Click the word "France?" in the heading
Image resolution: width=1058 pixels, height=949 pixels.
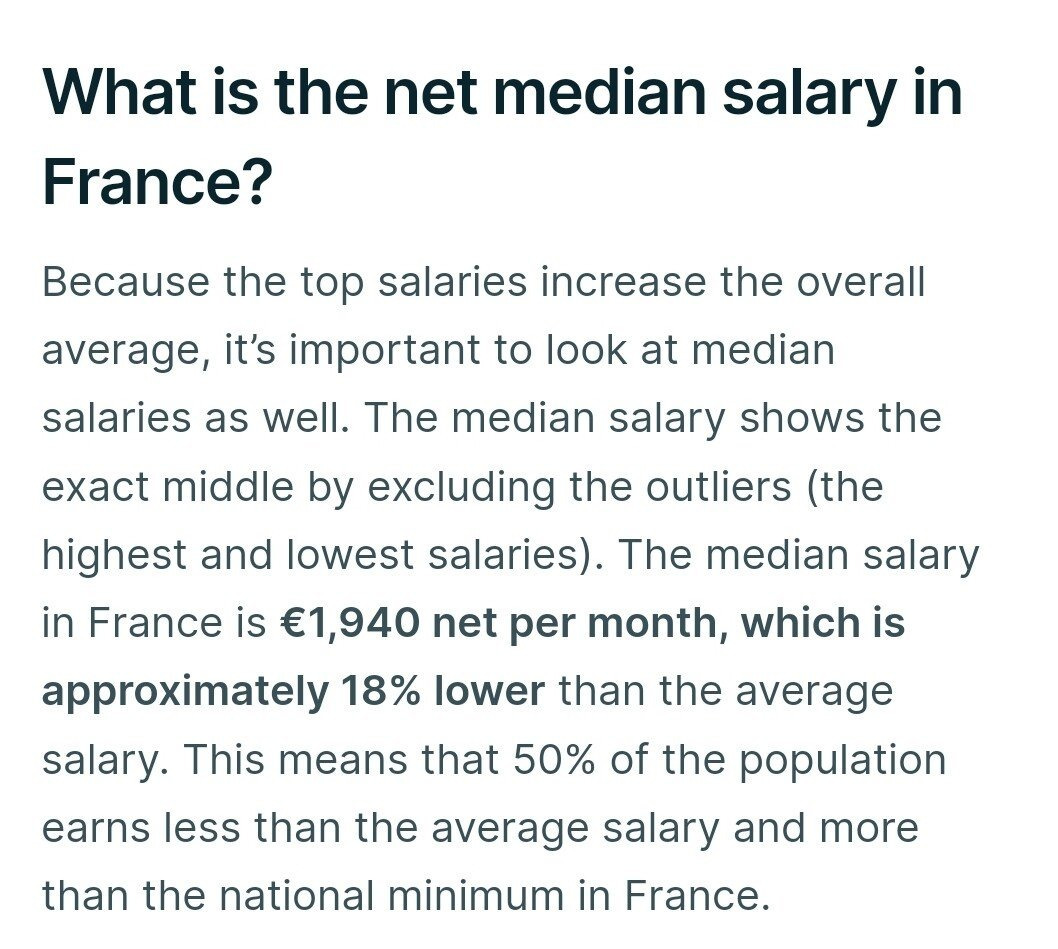(x=157, y=182)
